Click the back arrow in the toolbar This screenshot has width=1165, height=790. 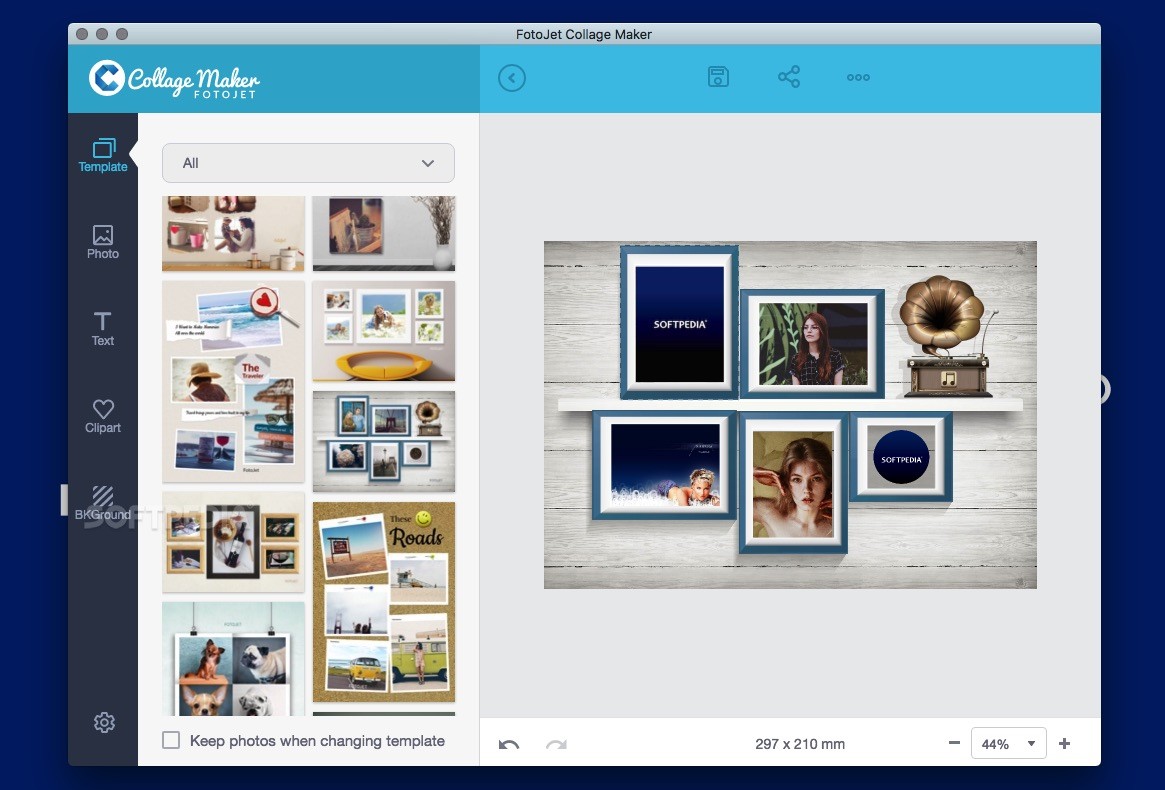[x=512, y=77]
